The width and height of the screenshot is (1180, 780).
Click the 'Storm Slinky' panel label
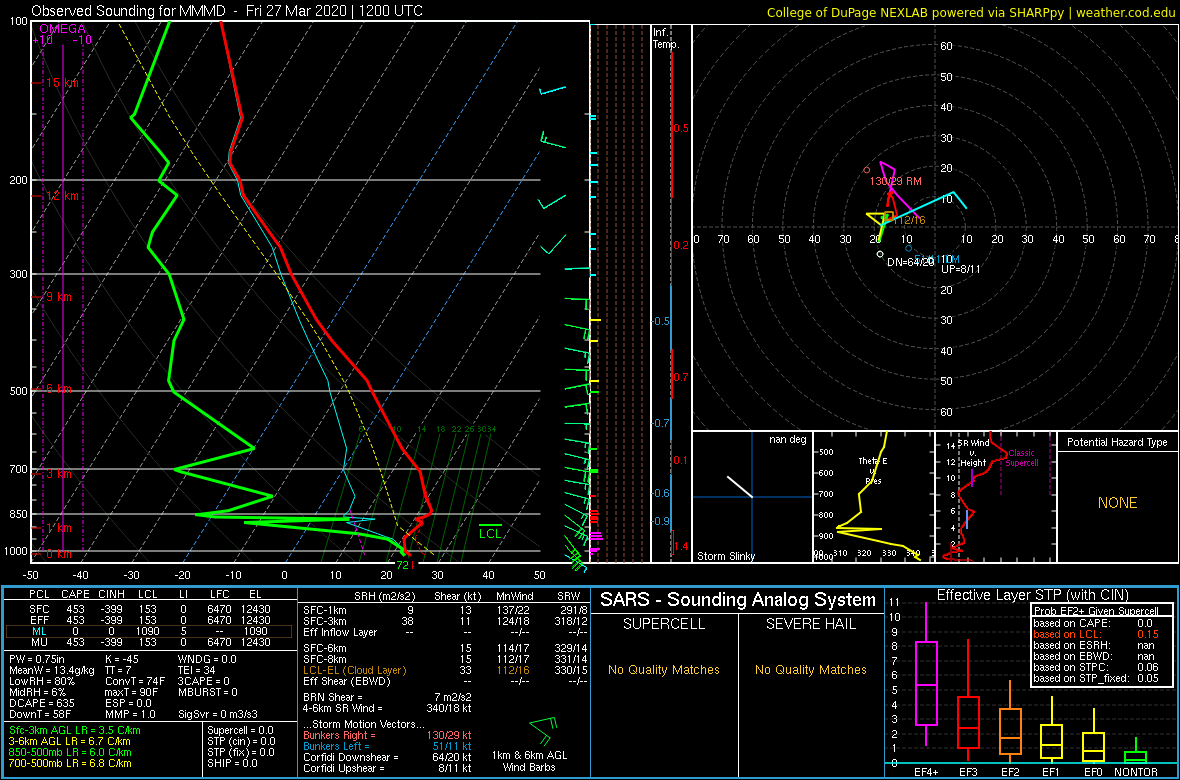[725, 556]
